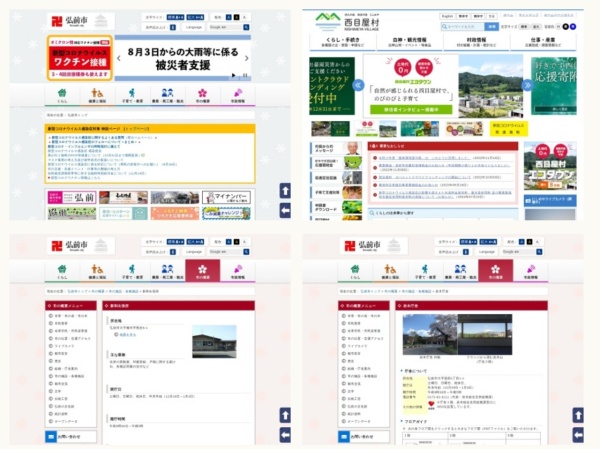
Task: Click highlighted 市の概要 tab on single-building-photo page
Action: coord(202,271)
